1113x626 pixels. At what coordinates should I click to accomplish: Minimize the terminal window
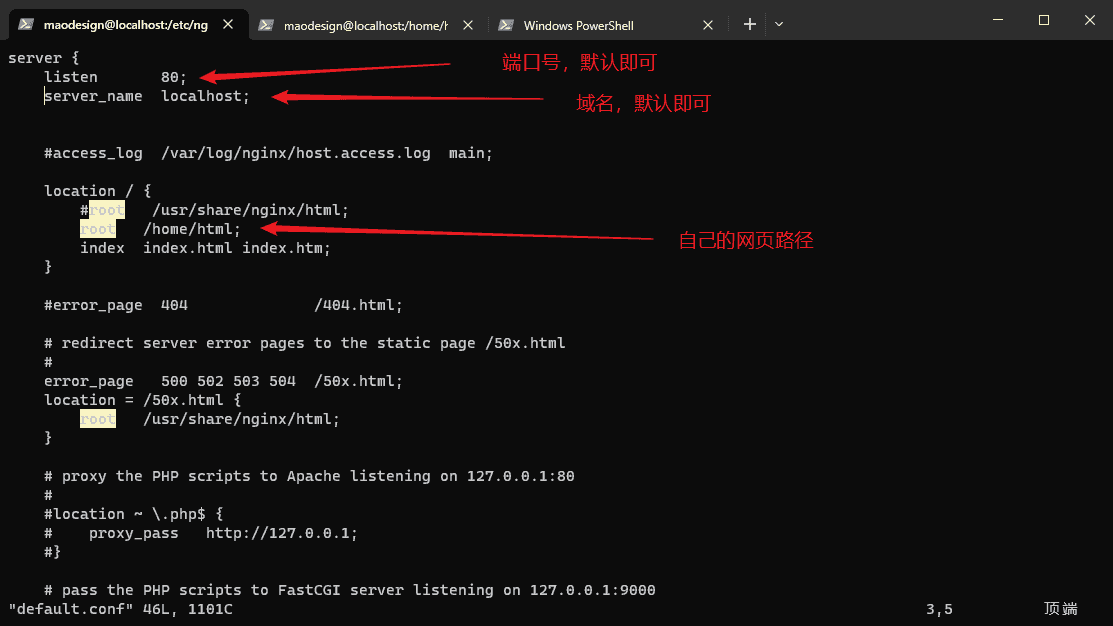(997, 20)
